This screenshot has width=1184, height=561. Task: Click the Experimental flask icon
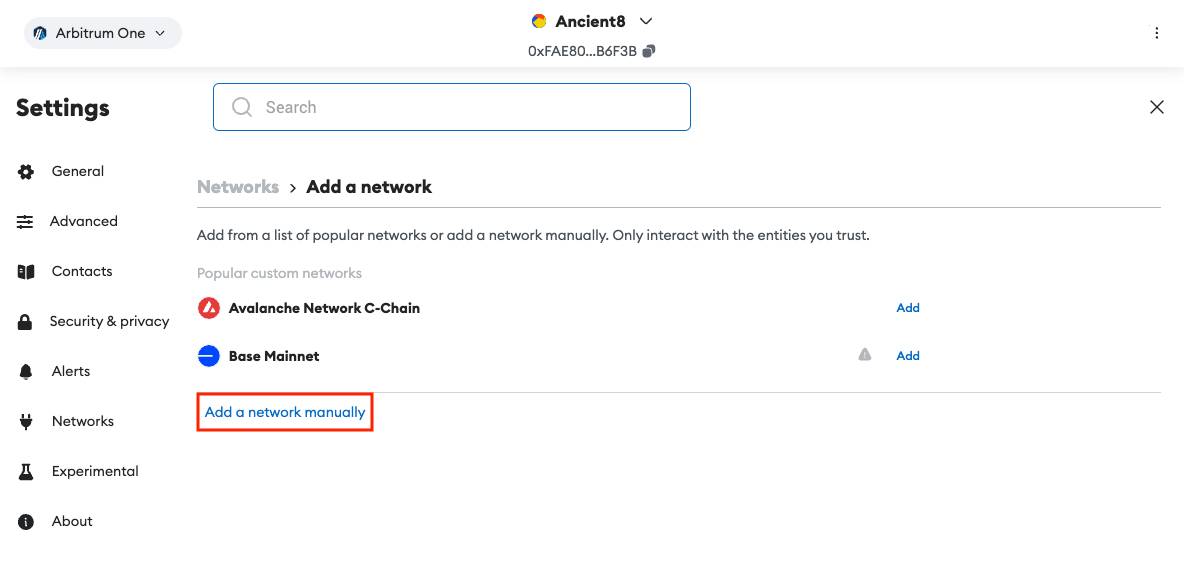coord(26,472)
